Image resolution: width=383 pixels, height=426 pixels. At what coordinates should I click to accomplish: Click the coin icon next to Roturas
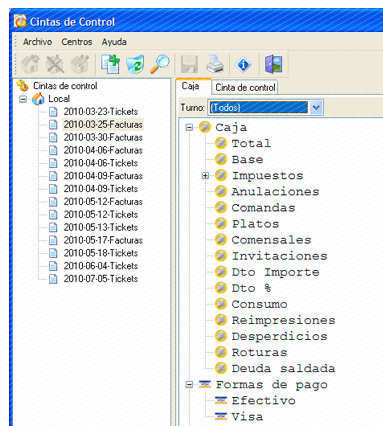(x=221, y=352)
